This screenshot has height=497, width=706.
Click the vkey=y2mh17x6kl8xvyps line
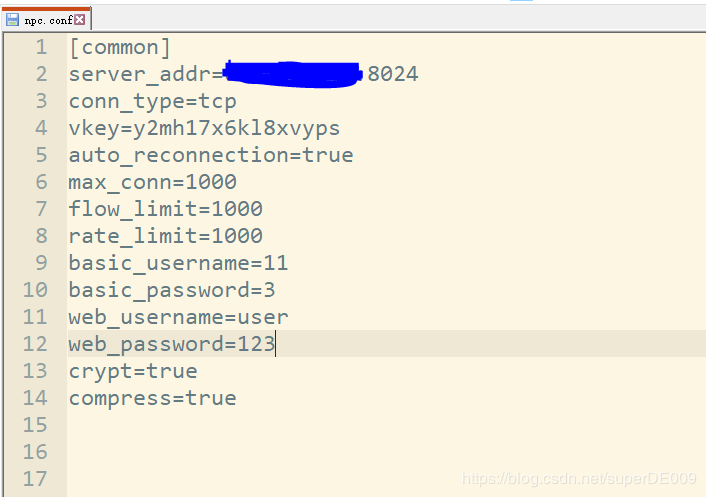204,128
